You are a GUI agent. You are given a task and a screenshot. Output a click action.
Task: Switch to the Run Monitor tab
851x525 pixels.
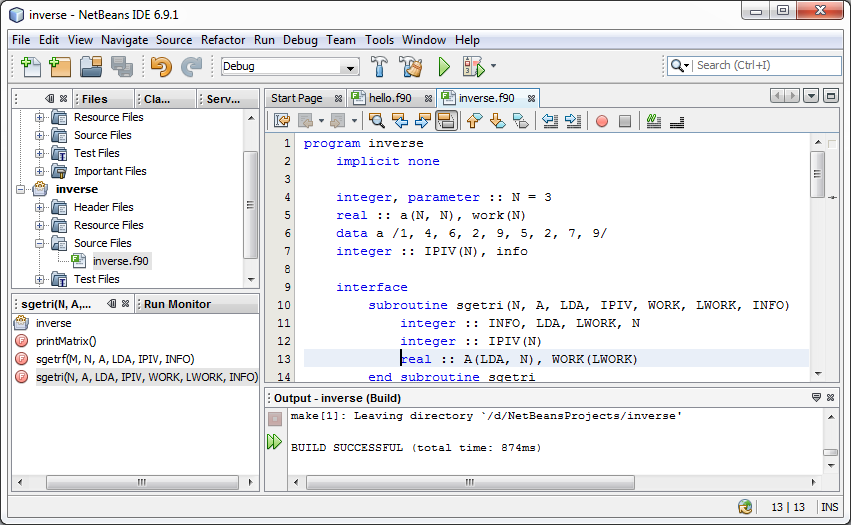pyautogui.click(x=177, y=304)
